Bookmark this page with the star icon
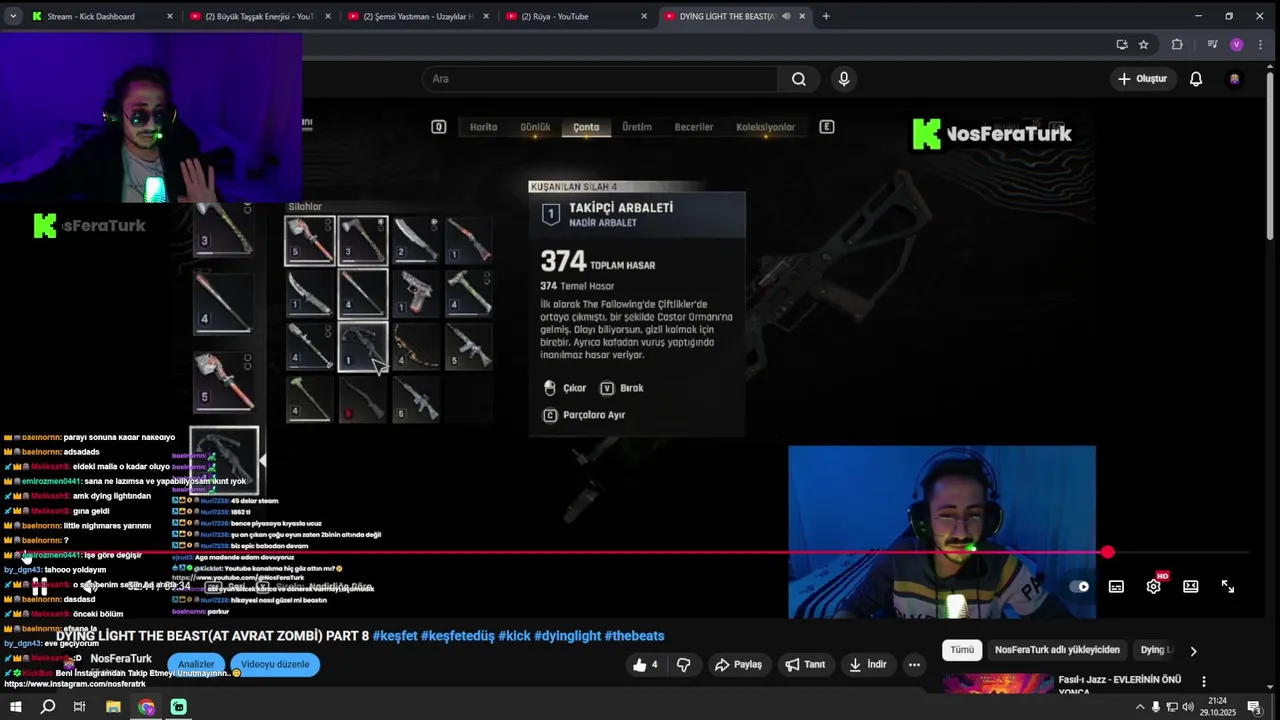This screenshot has width=1280, height=720. pos(1144,44)
